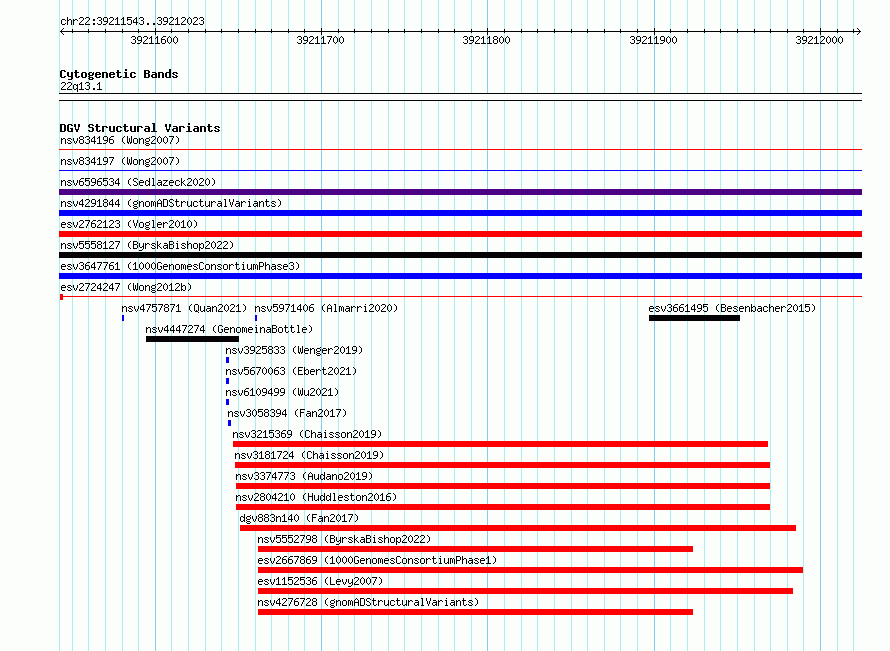Select the esv2667869 1000GenomesConsortiumPhase1 red bar
The width and height of the screenshot is (890, 651).
click(x=530, y=570)
